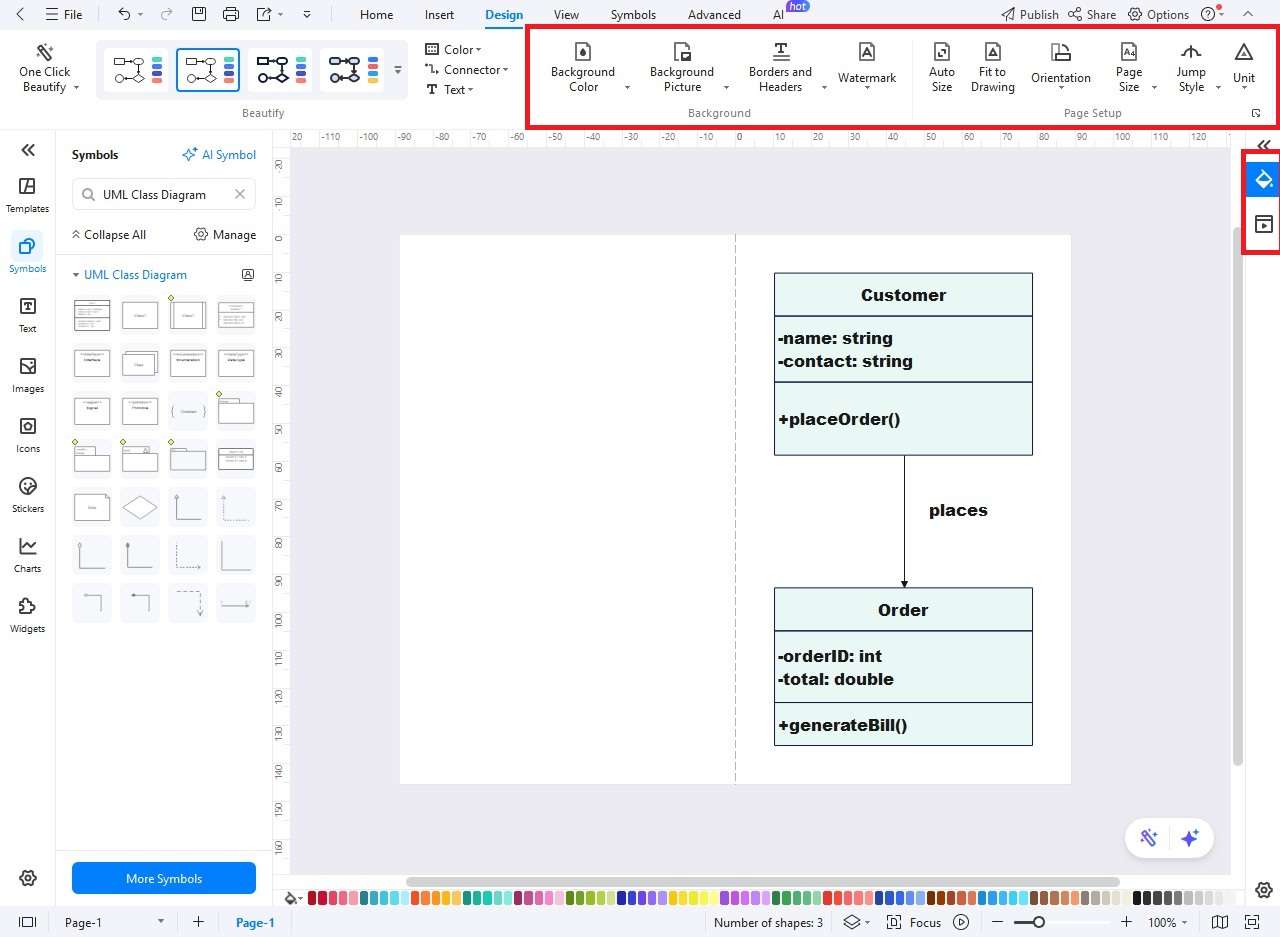The height and width of the screenshot is (937, 1280).
Task: Open the AI ribbon tab
Action: click(778, 15)
